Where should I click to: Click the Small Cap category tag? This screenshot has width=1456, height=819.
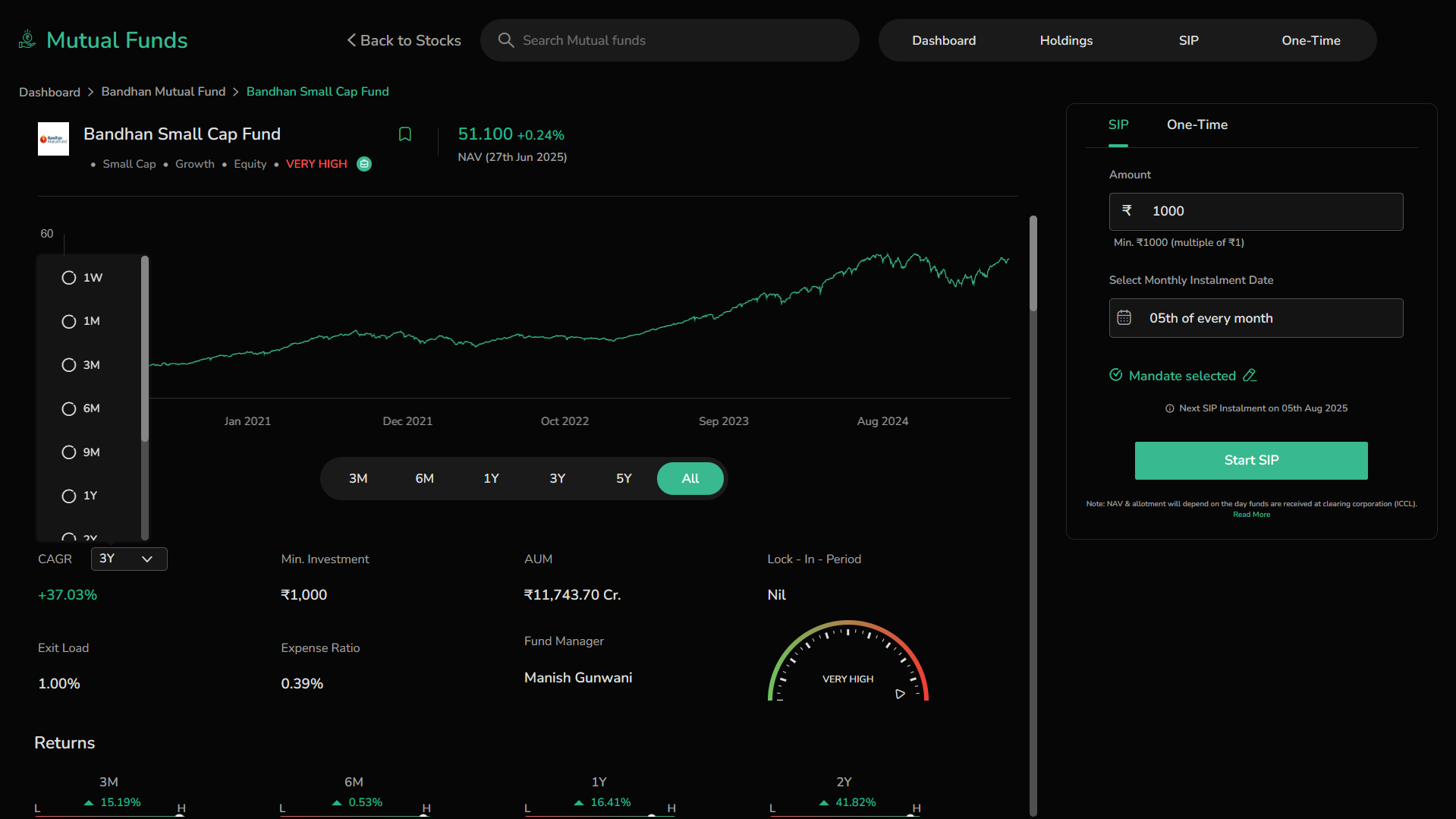129,164
